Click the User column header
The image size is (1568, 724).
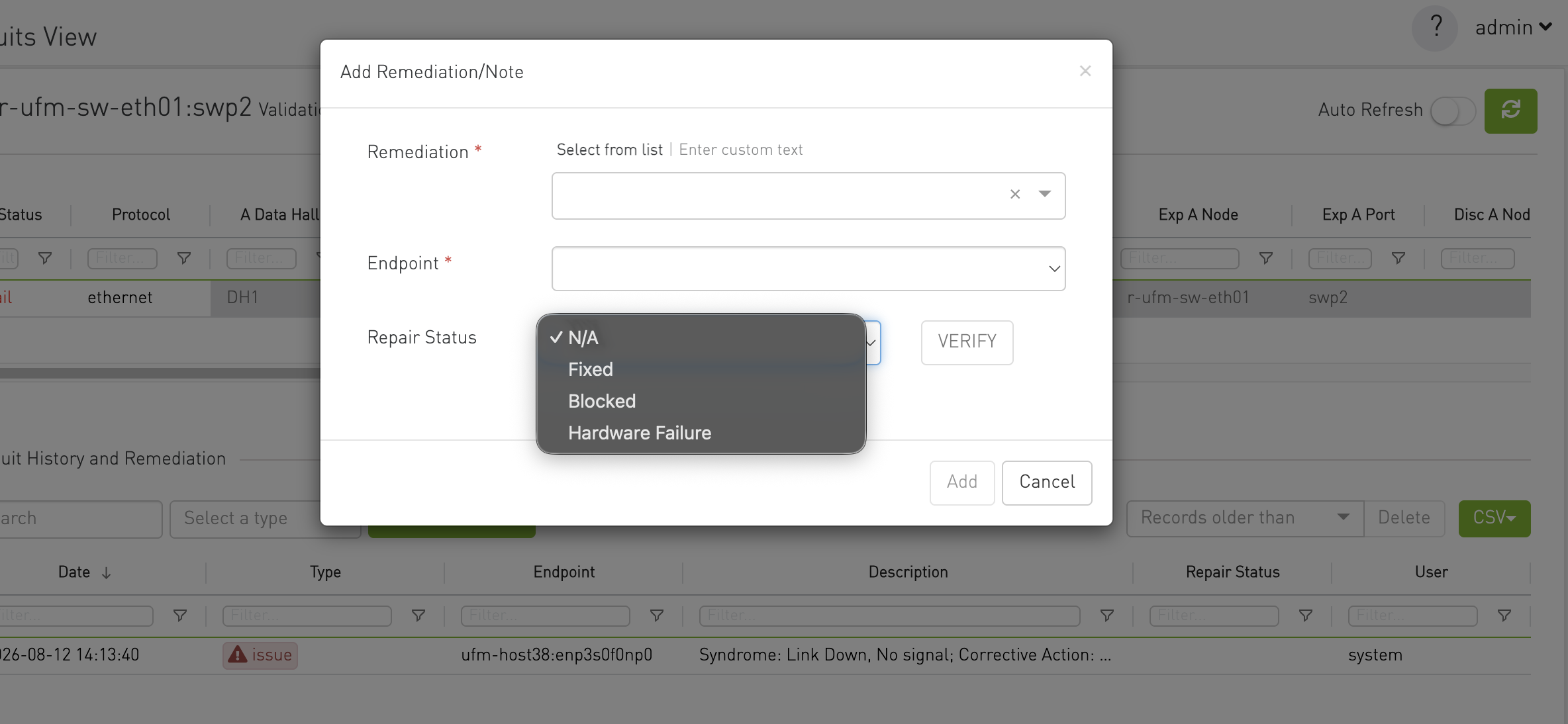click(1431, 572)
